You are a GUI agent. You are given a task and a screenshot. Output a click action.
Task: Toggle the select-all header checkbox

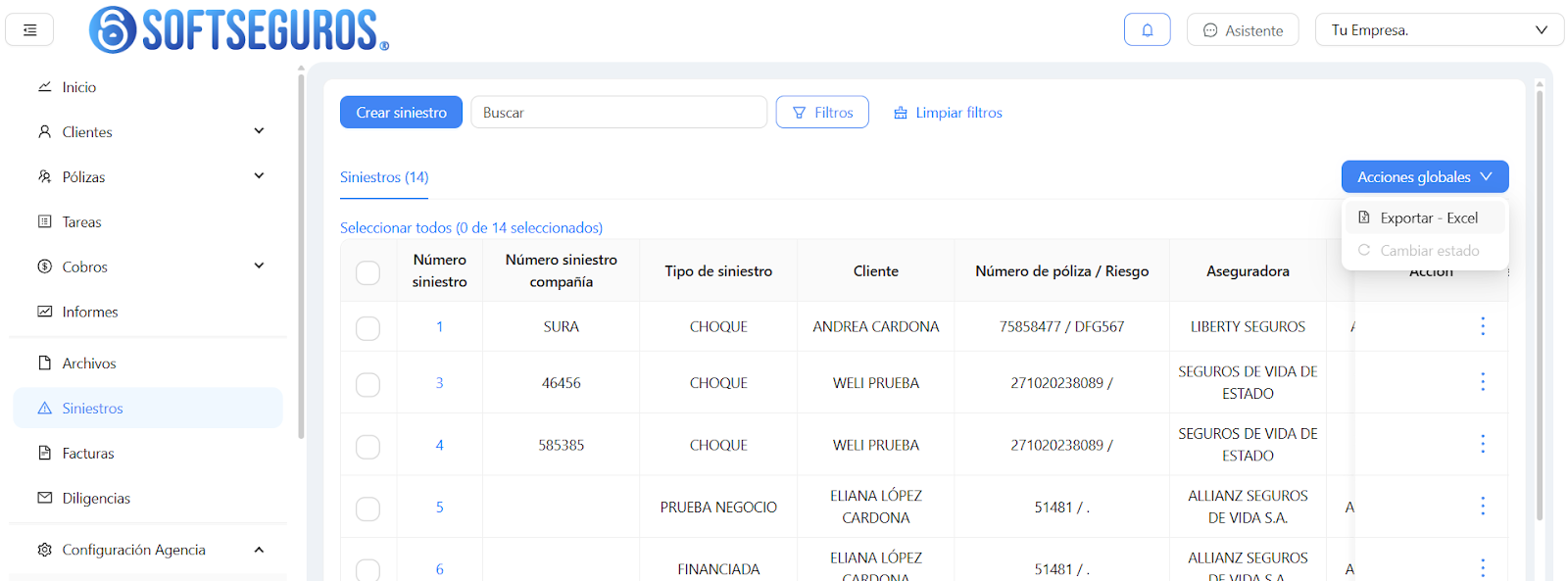click(367, 272)
